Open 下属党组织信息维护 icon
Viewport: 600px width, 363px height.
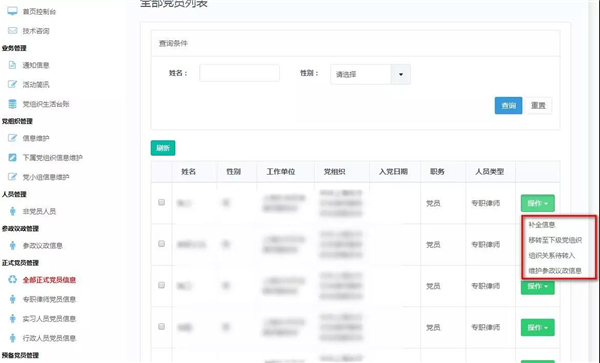[12, 157]
